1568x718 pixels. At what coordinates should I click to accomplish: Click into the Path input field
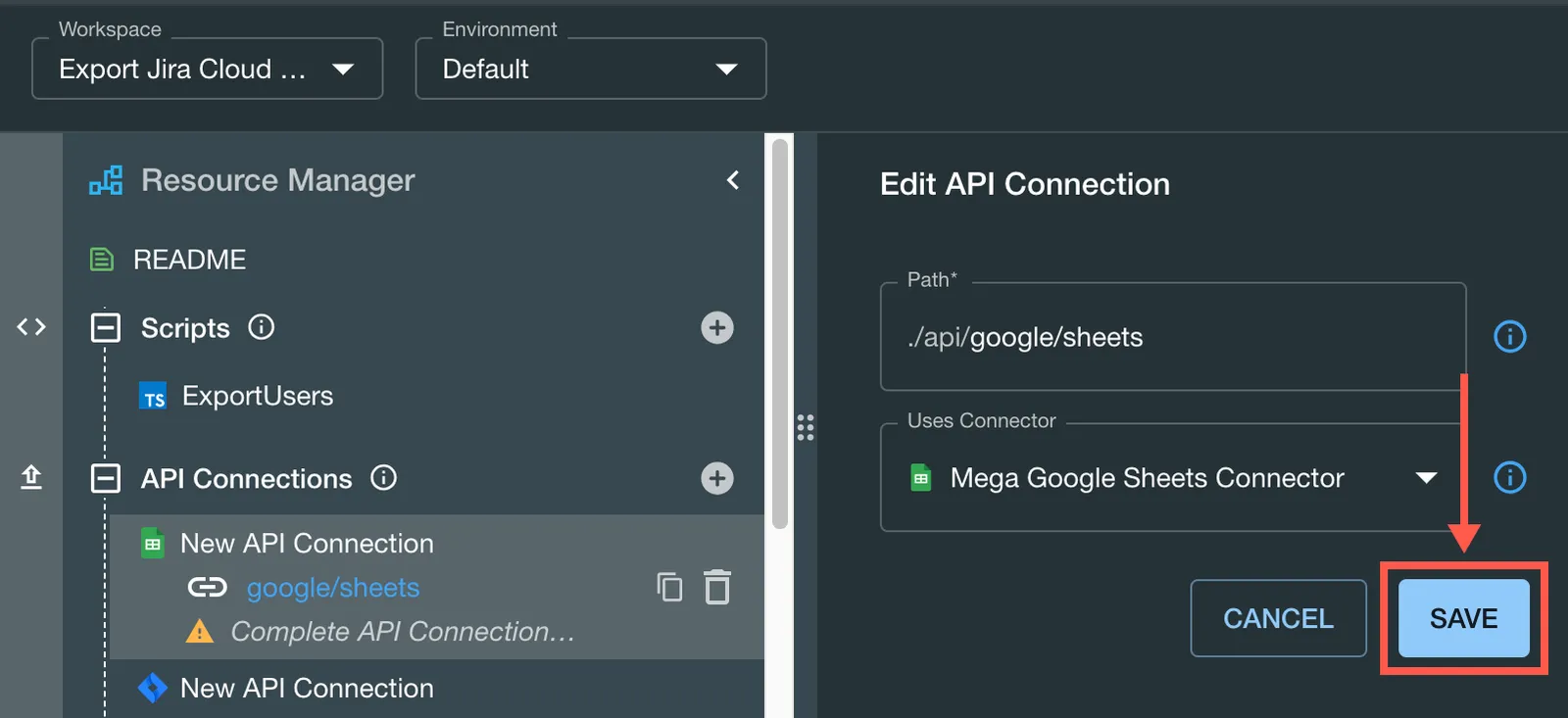[x=1173, y=337]
